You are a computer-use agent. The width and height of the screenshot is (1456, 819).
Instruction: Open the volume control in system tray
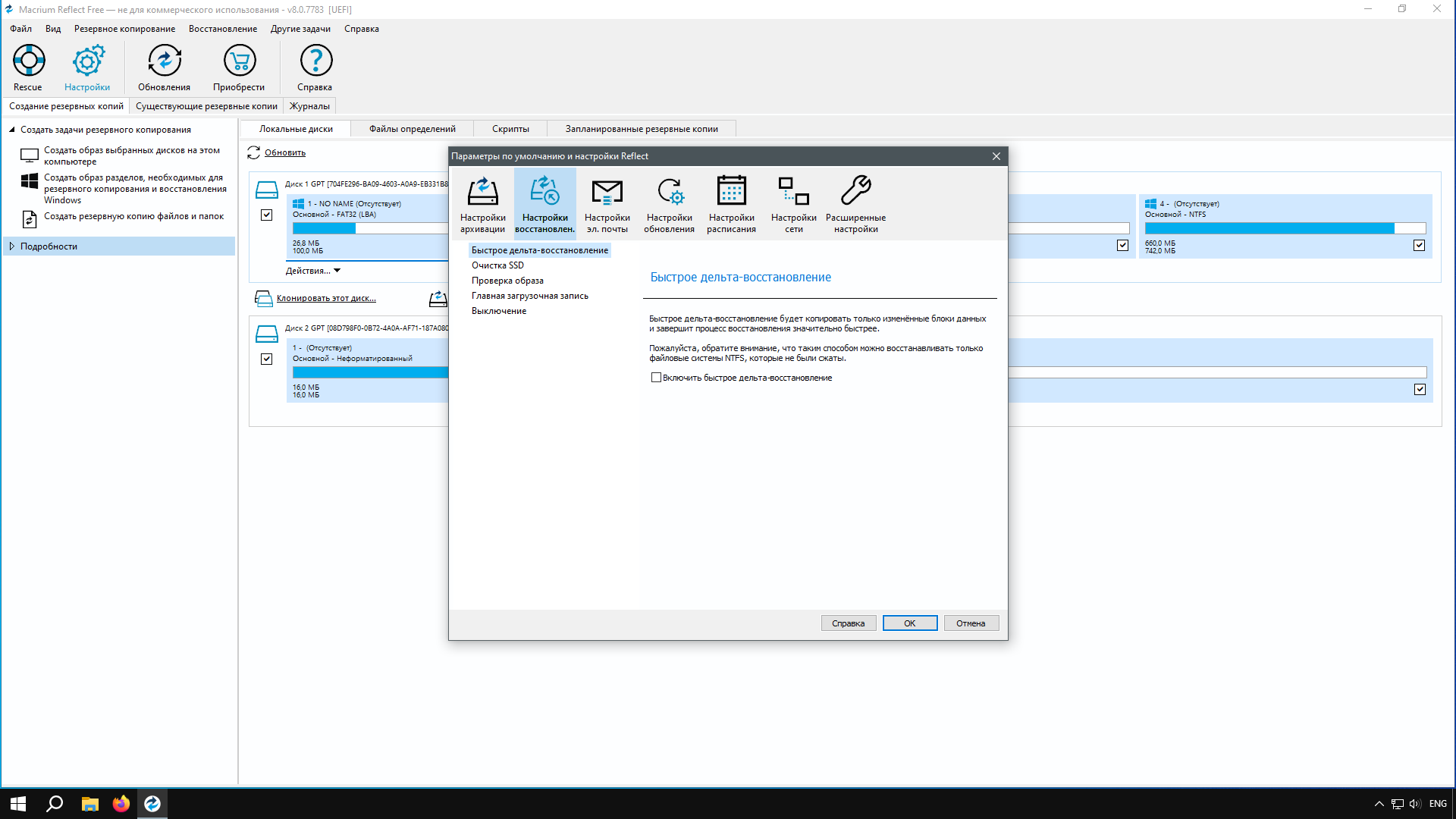click(x=1415, y=804)
